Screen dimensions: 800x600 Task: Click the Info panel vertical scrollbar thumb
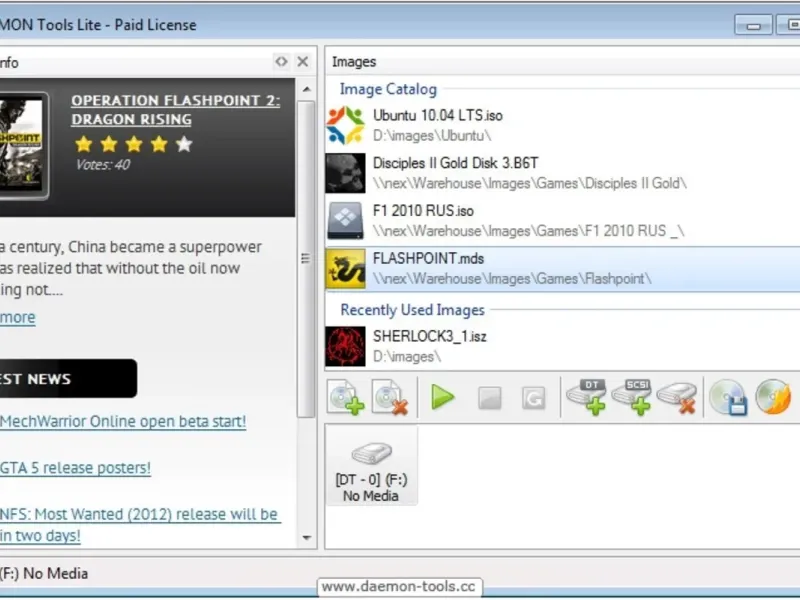point(306,259)
